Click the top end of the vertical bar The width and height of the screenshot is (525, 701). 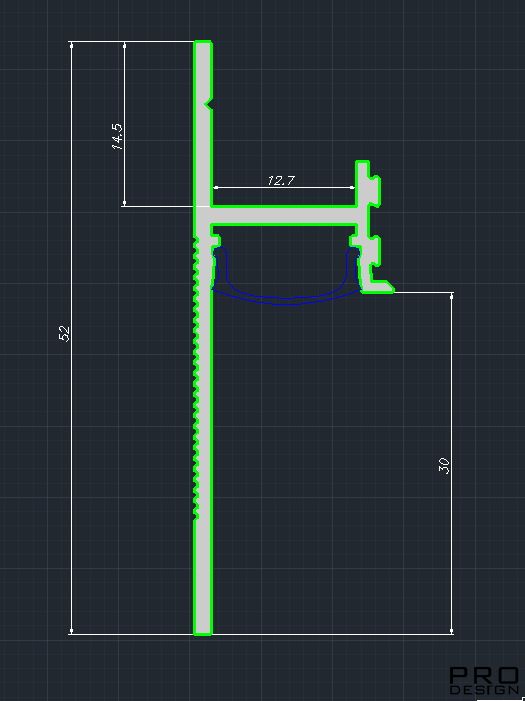[203, 44]
